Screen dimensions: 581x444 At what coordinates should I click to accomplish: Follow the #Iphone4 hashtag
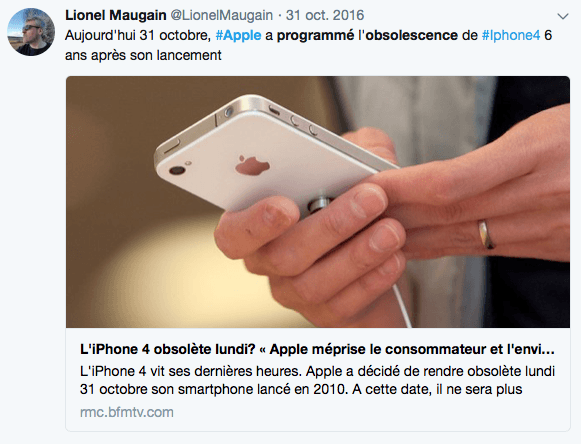[x=511, y=36]
